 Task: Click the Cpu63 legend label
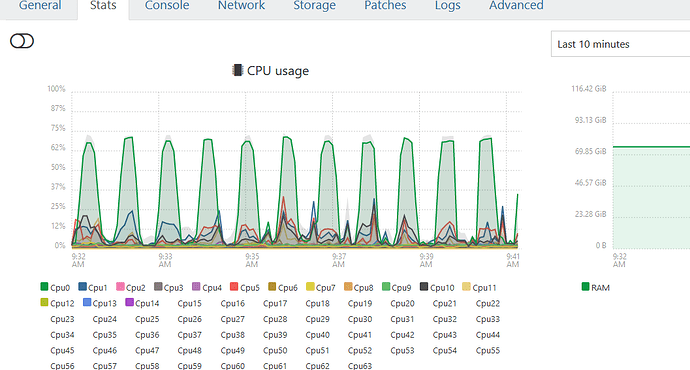point(360,366)
